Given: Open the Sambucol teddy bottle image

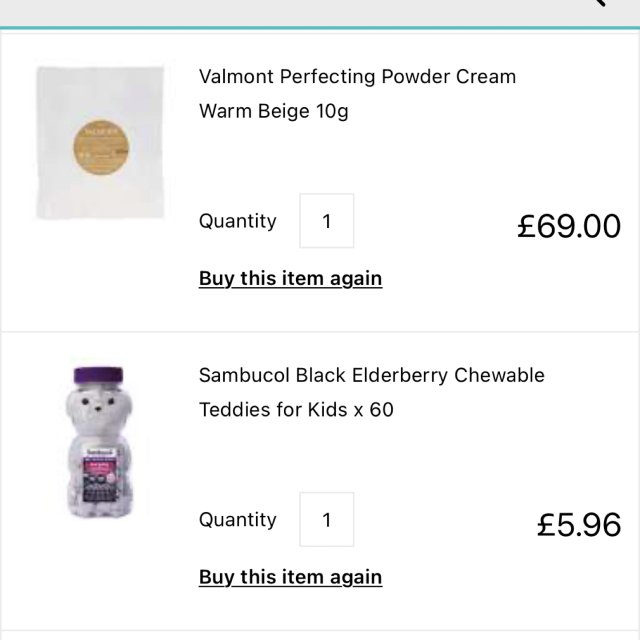Looking at the screenshot, I should click(100, 441).
